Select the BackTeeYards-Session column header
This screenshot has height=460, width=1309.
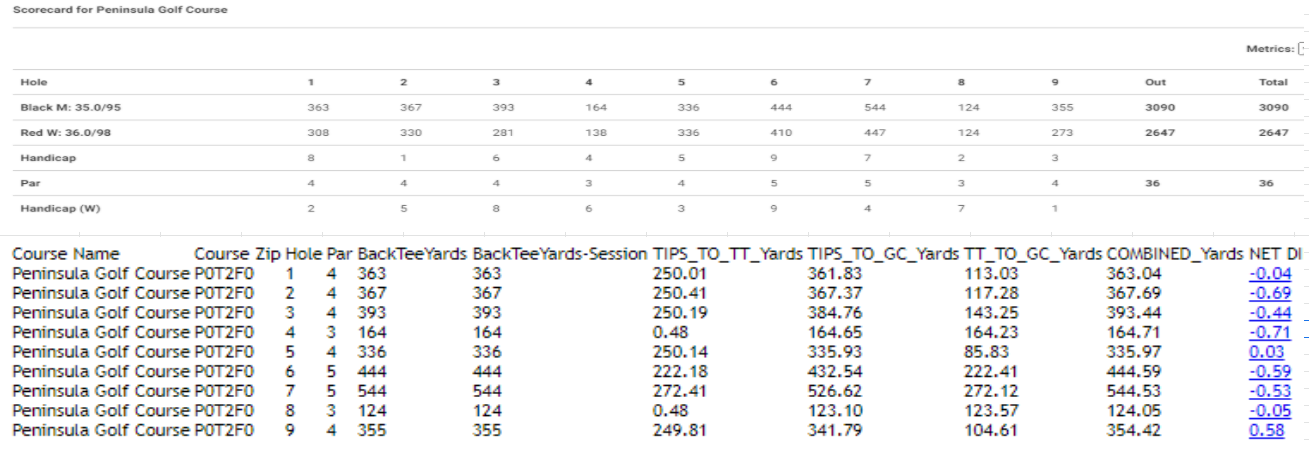pos(560,254)
